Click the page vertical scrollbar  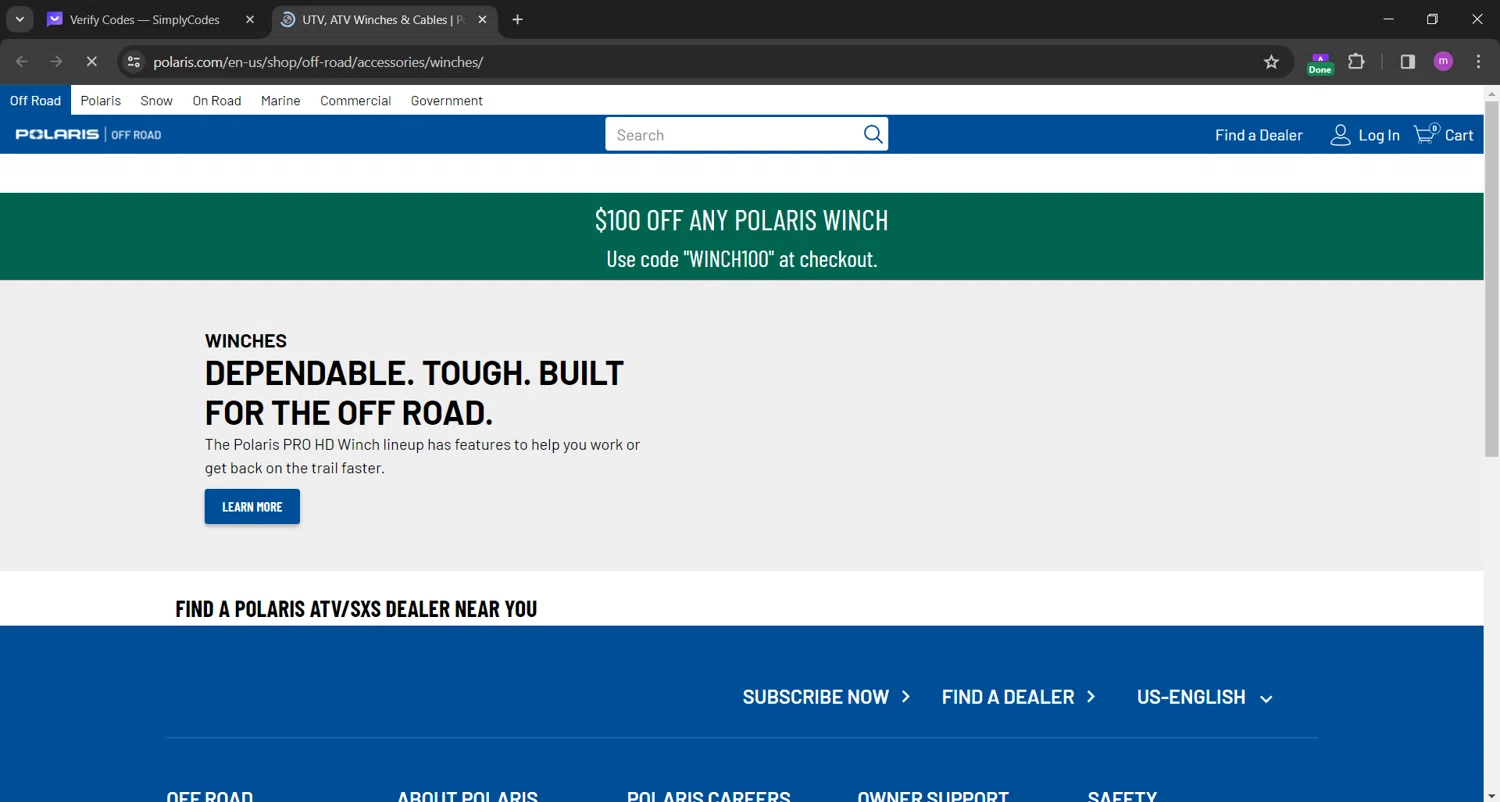1491,279
